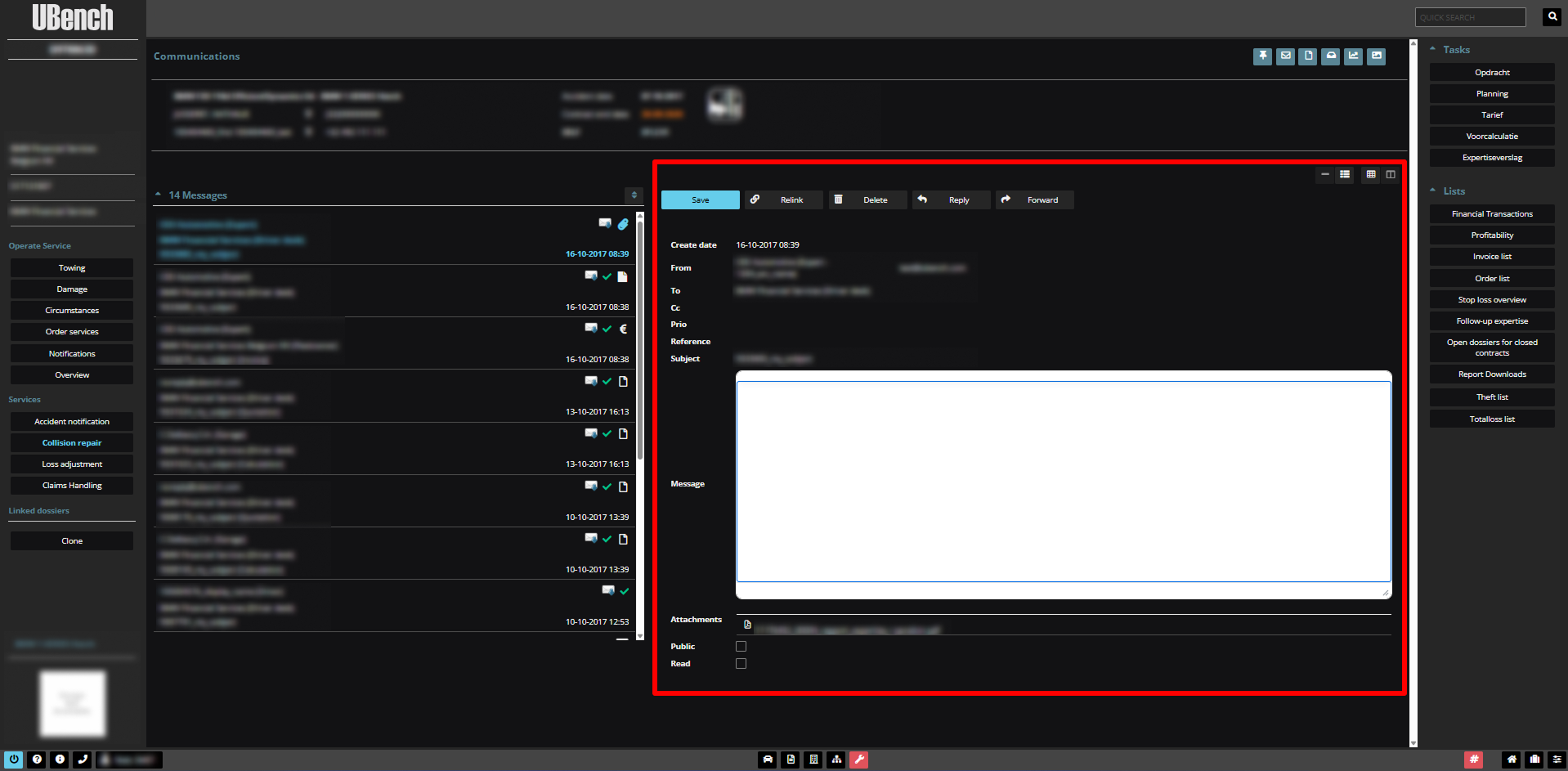Click the power icon at bottom left

point(14,760)
